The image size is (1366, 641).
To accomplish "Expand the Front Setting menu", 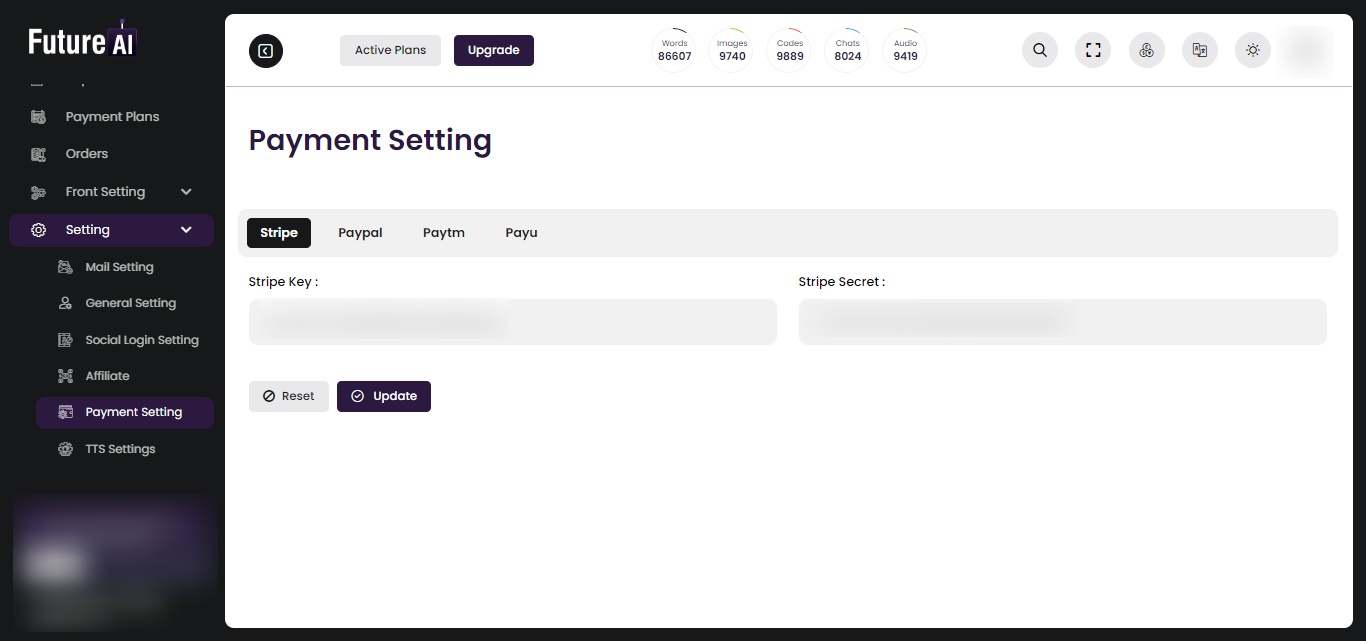I will [104, 191].
